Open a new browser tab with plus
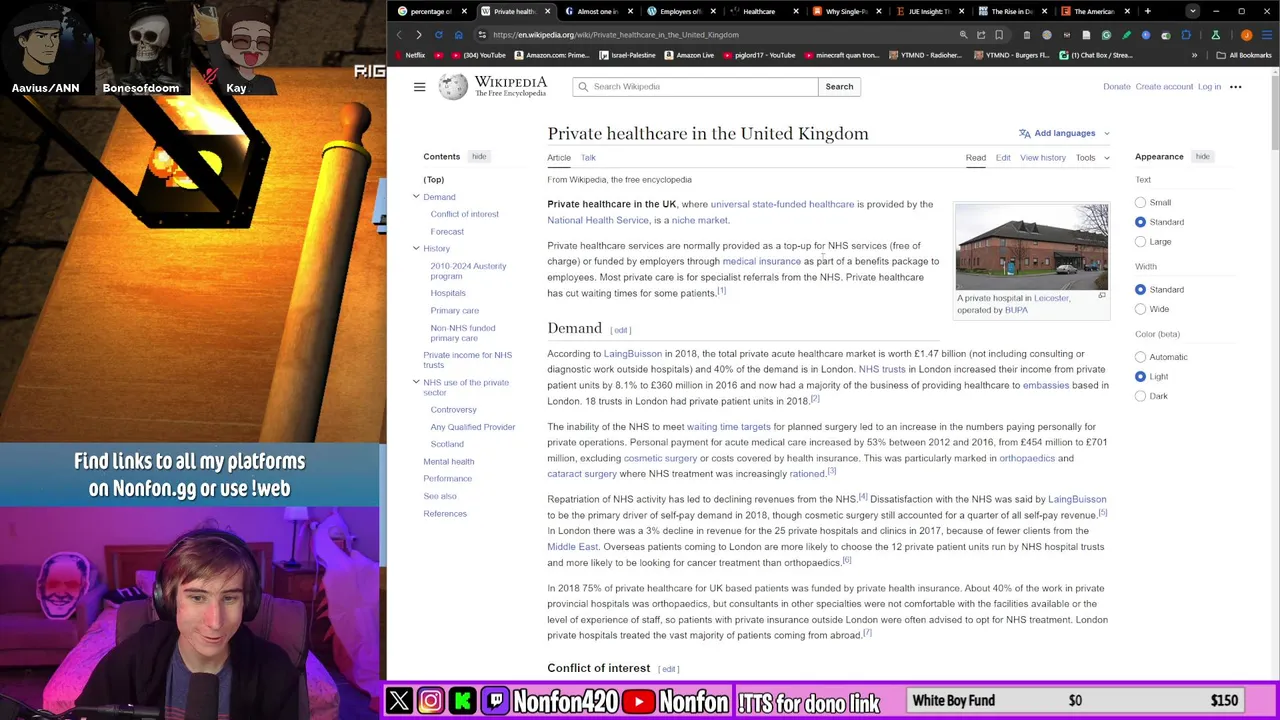Screen dimensions: 1280x720 point(1147,11)
